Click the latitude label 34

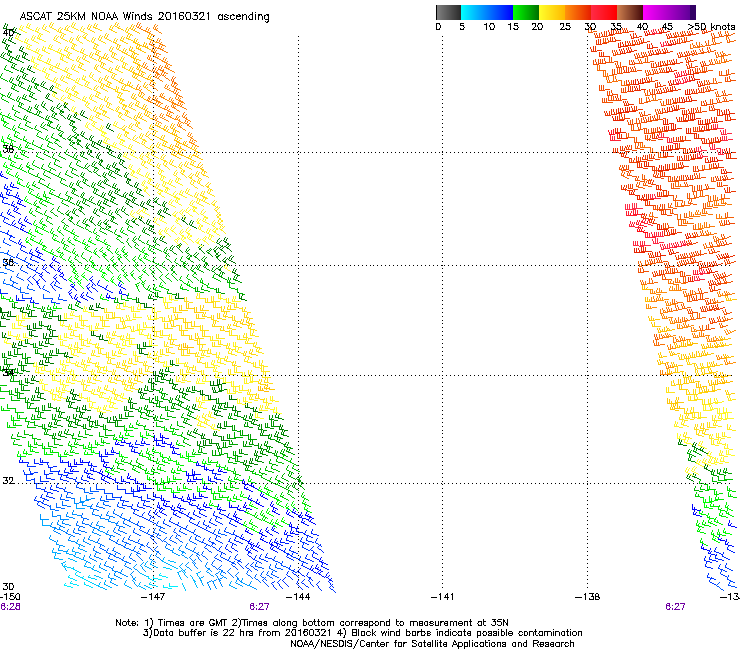pyautogui.click(x=8, y=372)
